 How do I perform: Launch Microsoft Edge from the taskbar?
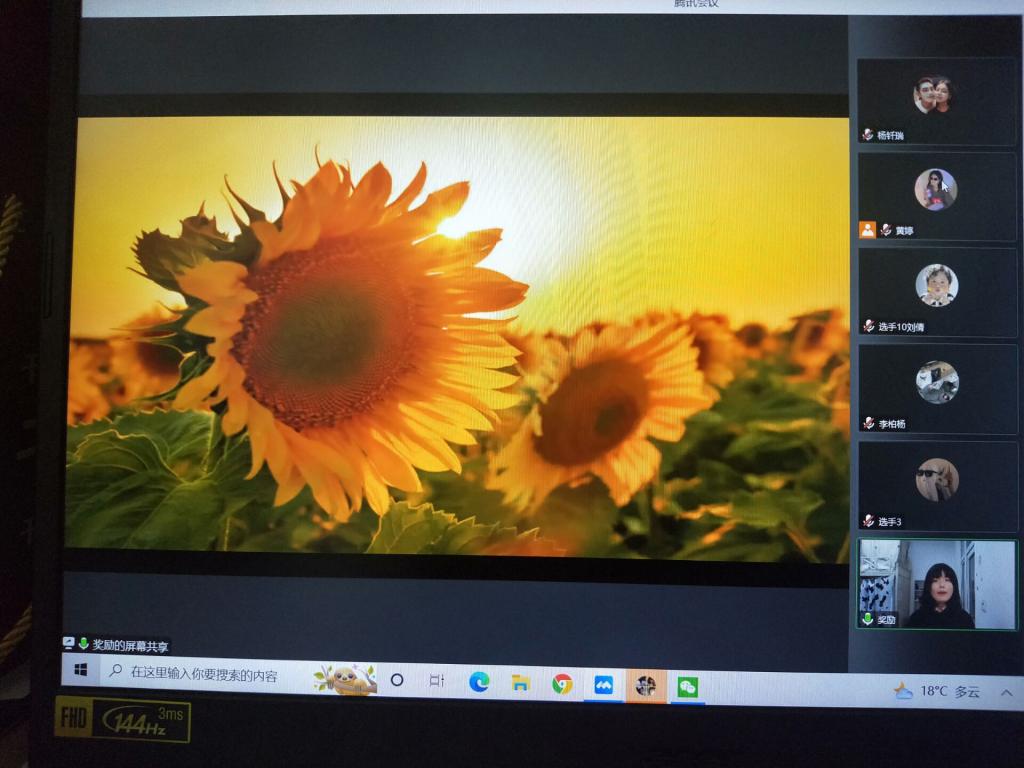point(480,682)
